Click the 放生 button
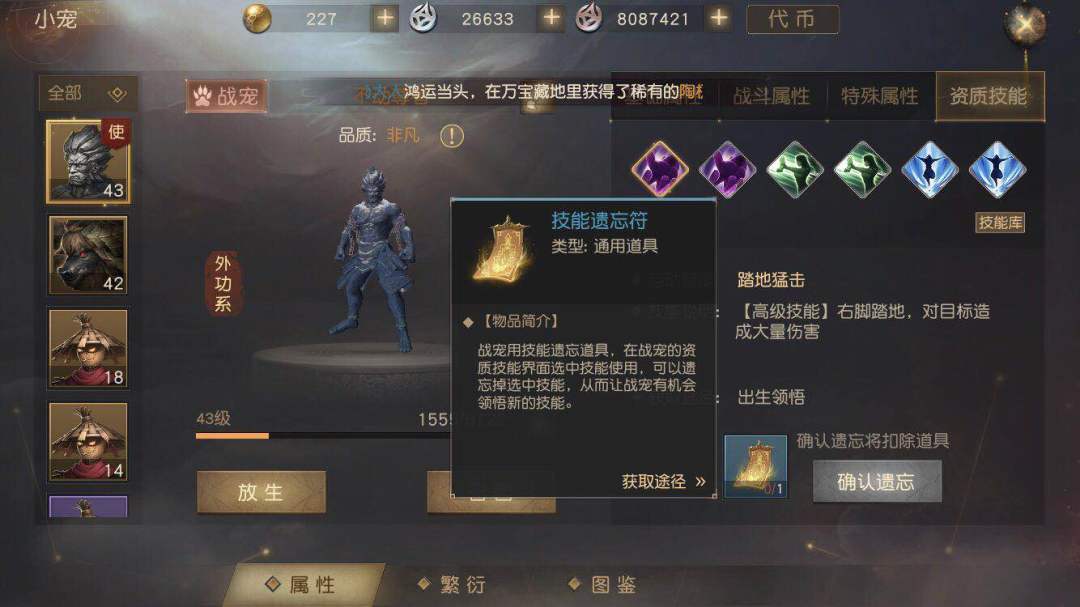The height and width of the screenshot is (607, 1080). (x=261, y=492)
